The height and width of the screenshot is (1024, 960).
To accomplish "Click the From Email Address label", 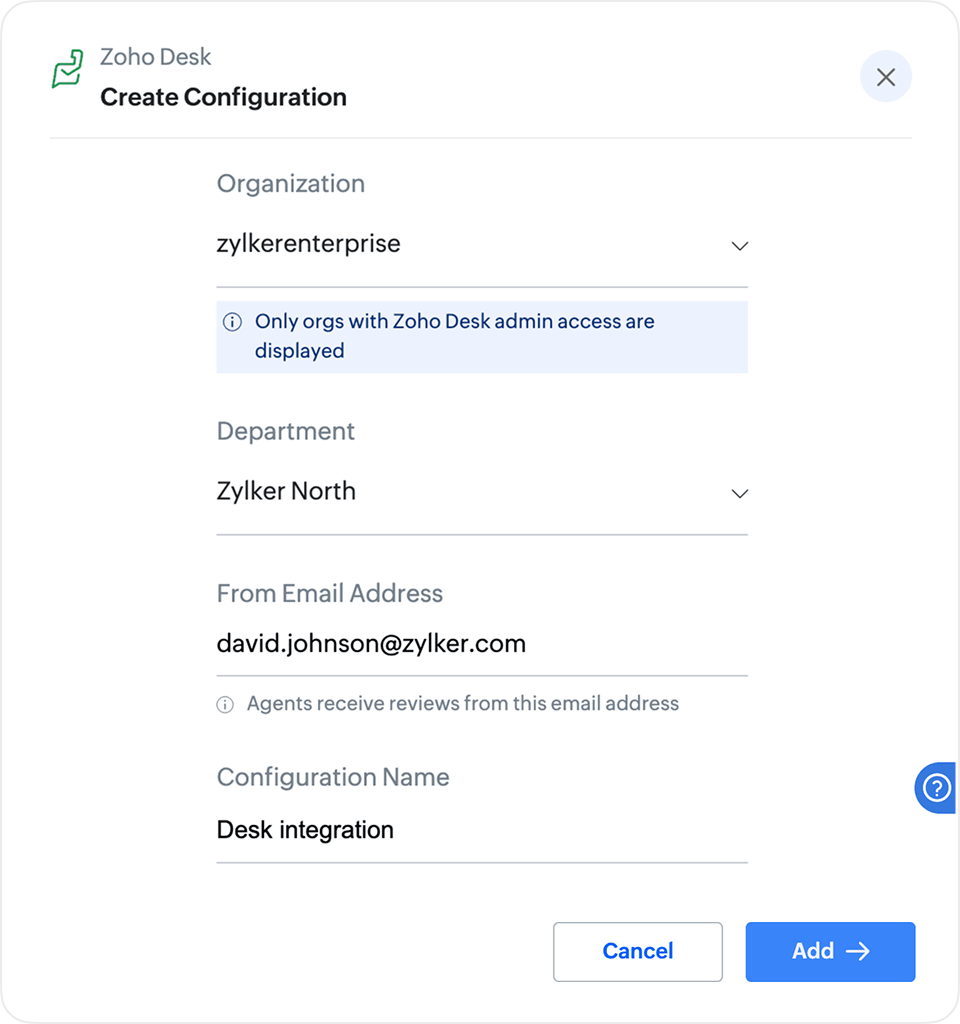I will coord(330,593).
